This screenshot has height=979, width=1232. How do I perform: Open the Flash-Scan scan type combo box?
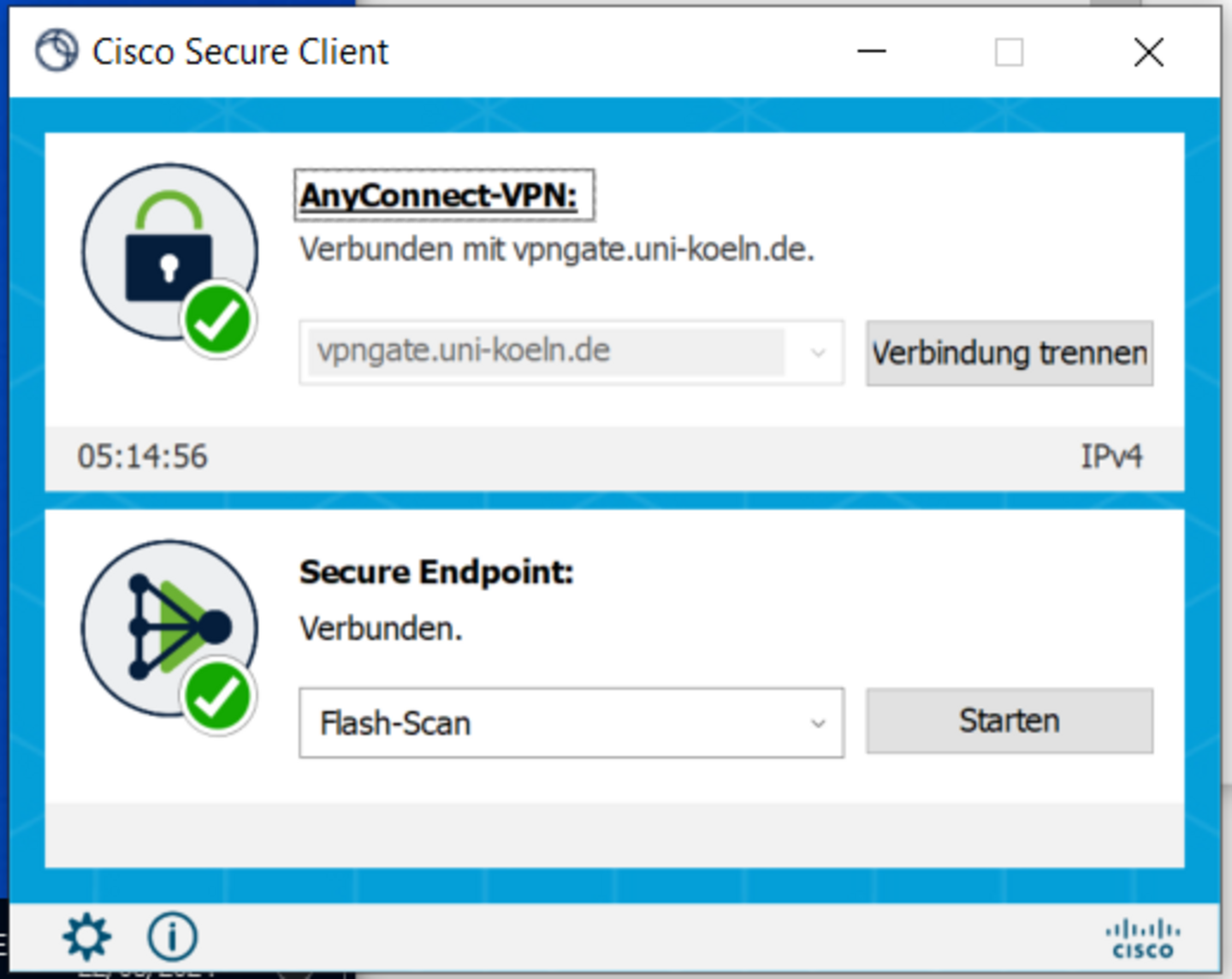coord(572,723)
